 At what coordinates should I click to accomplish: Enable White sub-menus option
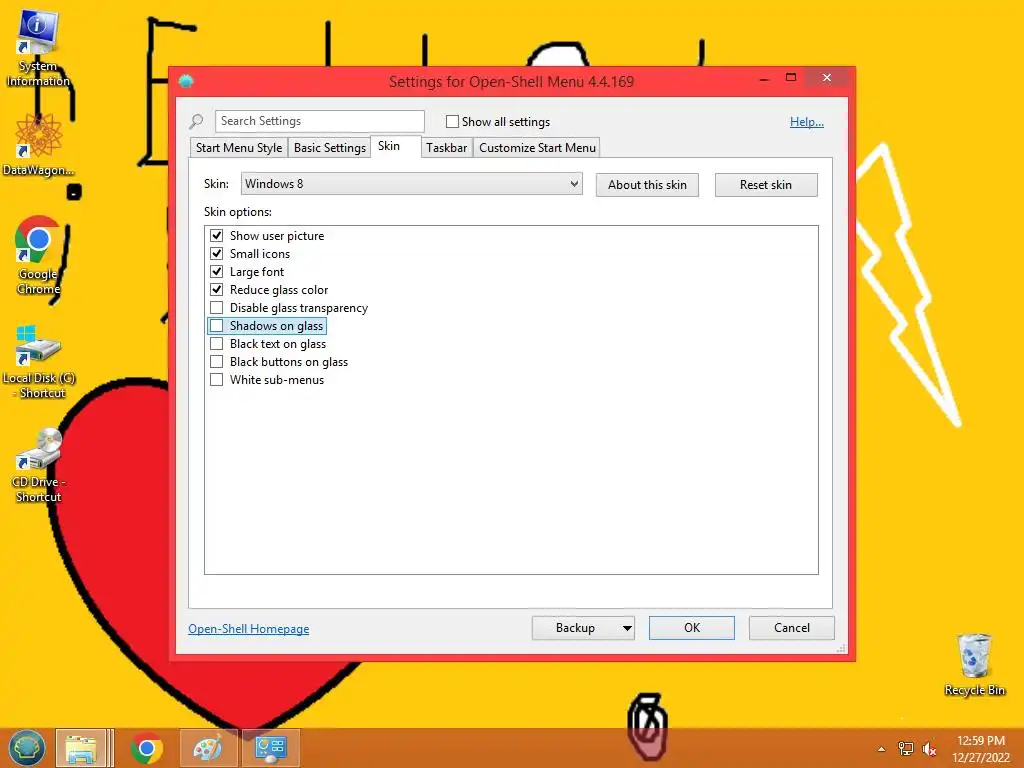click(216, 379)
